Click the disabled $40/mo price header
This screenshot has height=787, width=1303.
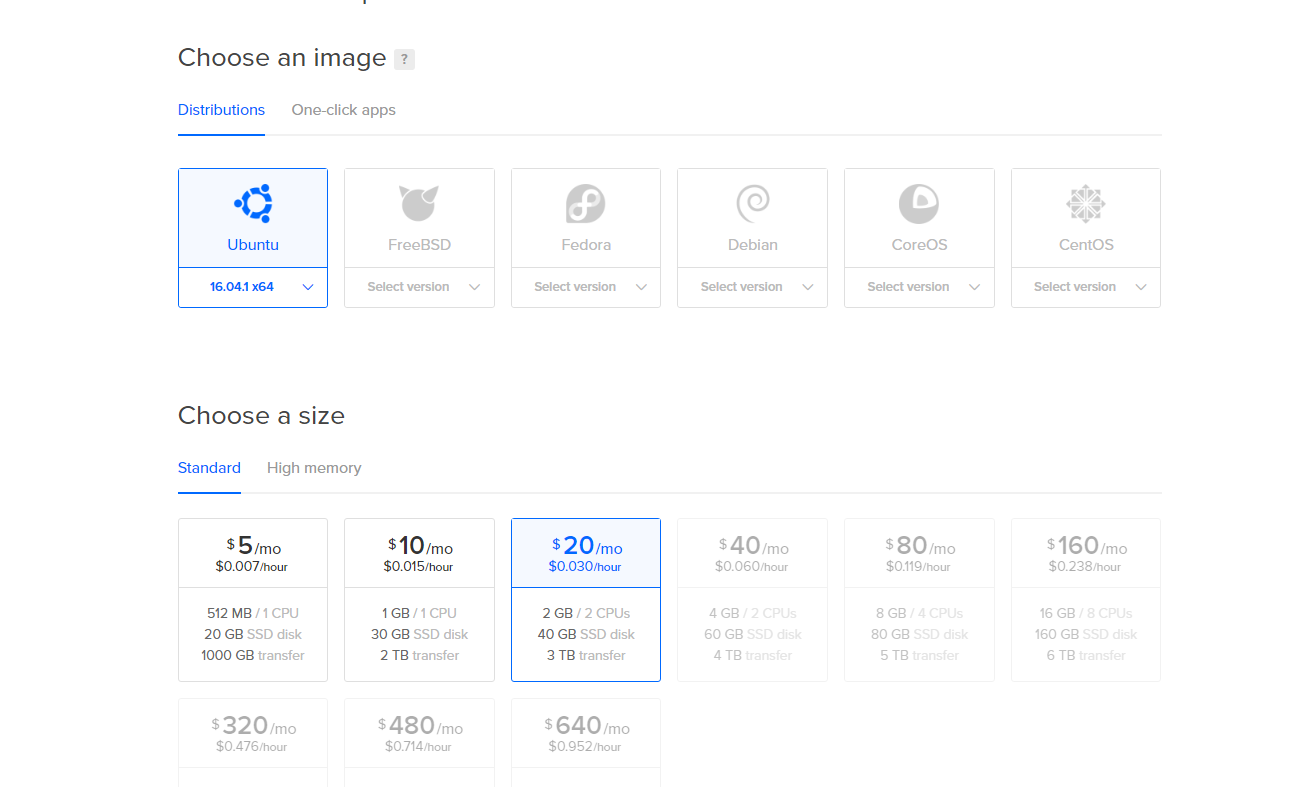tap(752, 553)
